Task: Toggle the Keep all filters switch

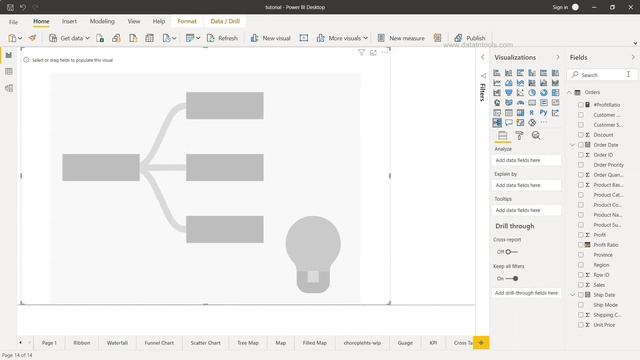Action: pos(512,278)
